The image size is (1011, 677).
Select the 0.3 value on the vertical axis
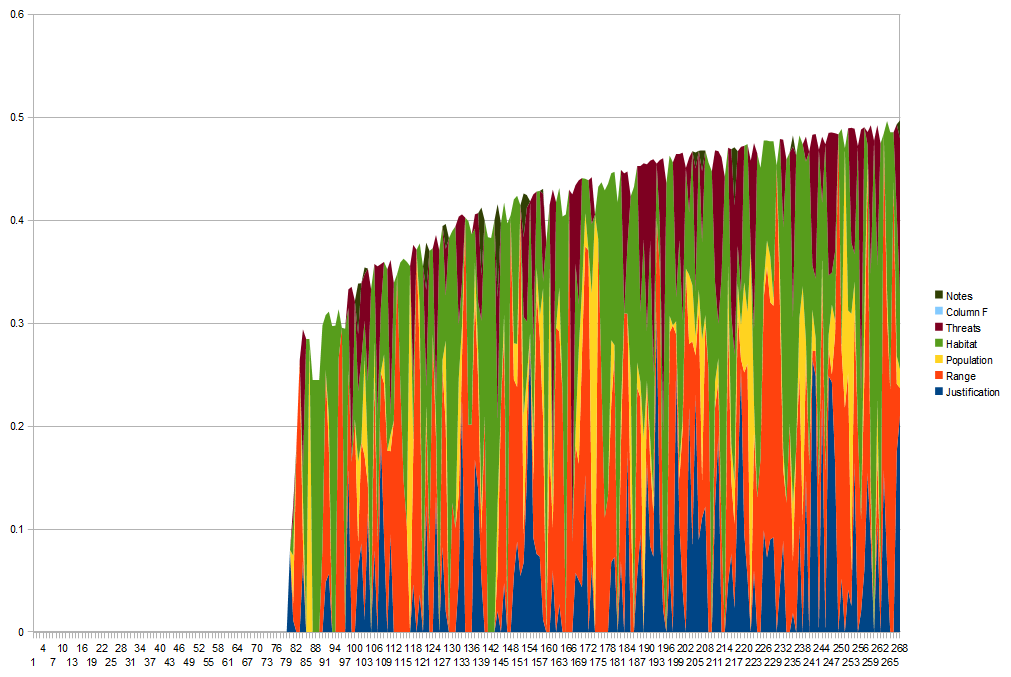(x=17, y=324)
